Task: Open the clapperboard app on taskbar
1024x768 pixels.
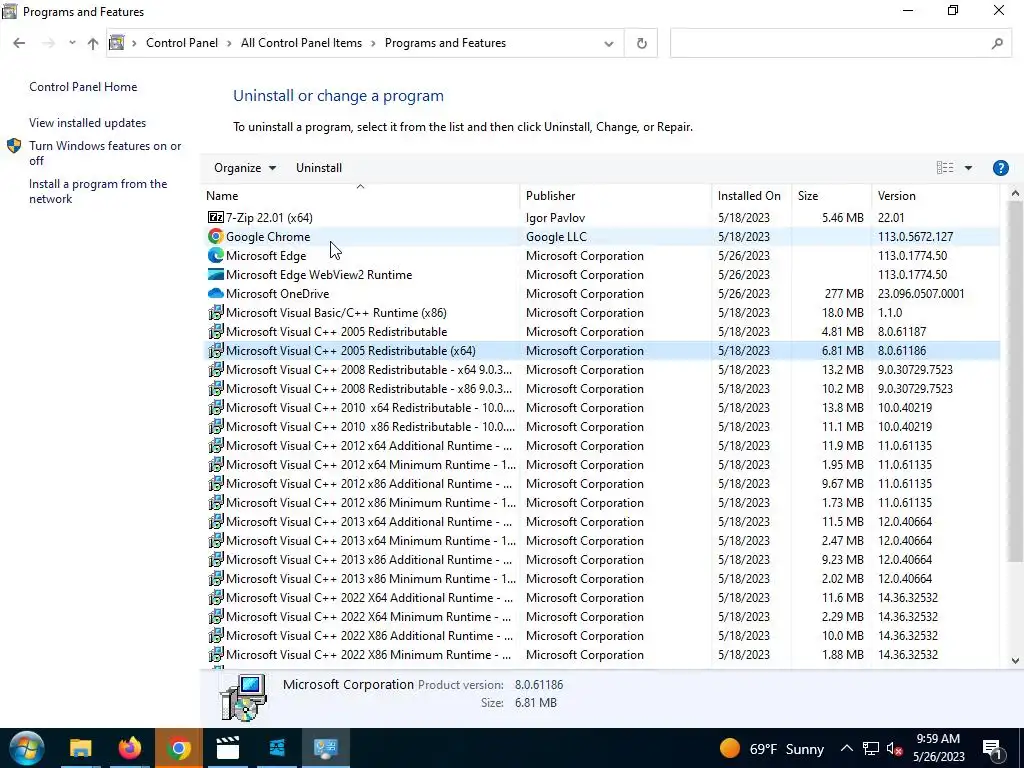Action: click(227, 748)
